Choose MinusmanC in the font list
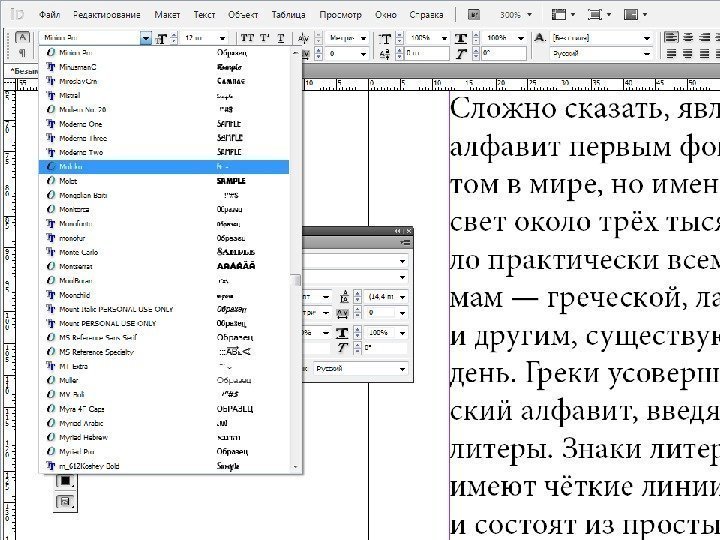The image size is (720, 540). (164, 67)
